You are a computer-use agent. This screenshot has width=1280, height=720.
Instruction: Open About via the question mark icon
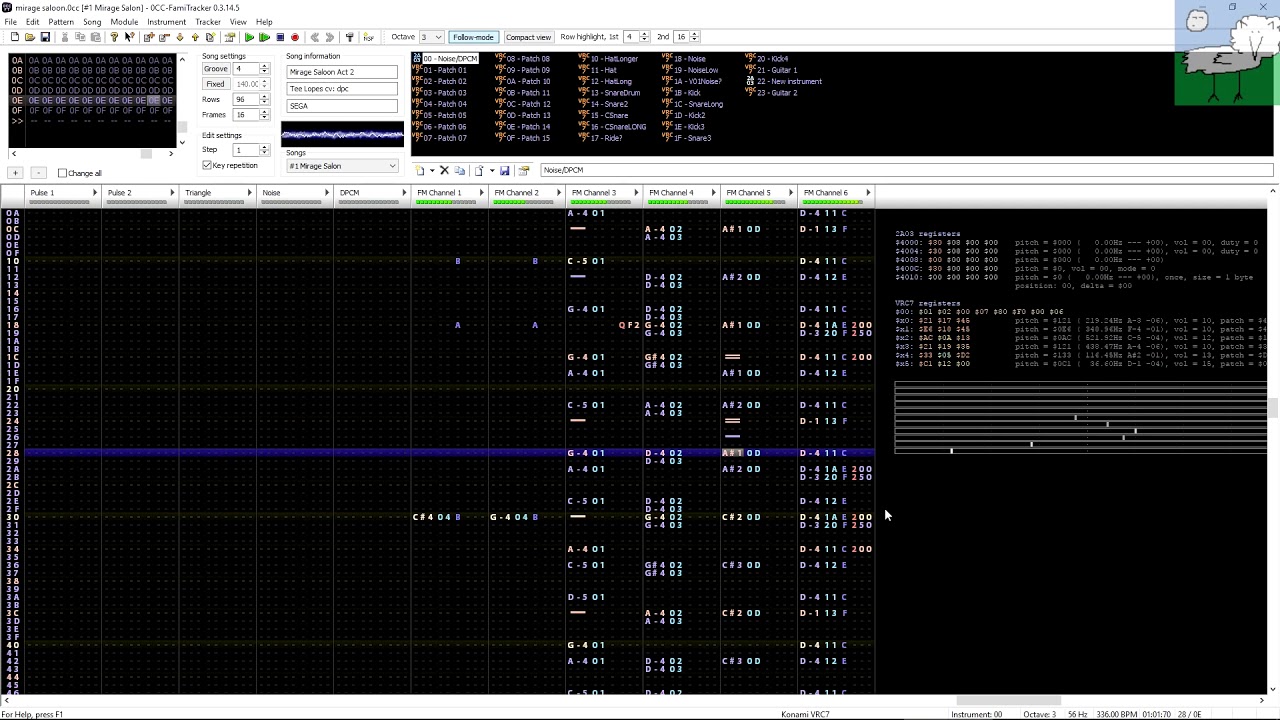click(x=114, y=37)
